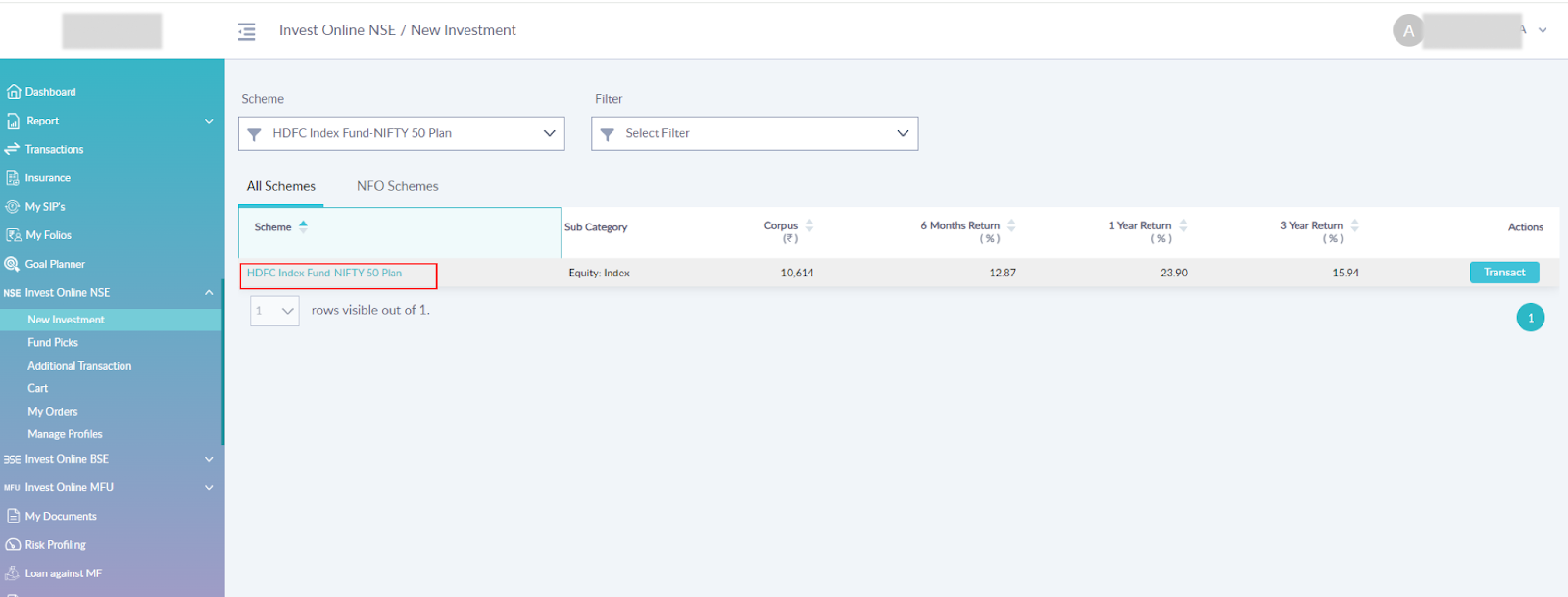The width and height of the screenshot is (1568, 597).
Task: Click the Insurance icon in sidebar
Action: (x=13, y=178)
